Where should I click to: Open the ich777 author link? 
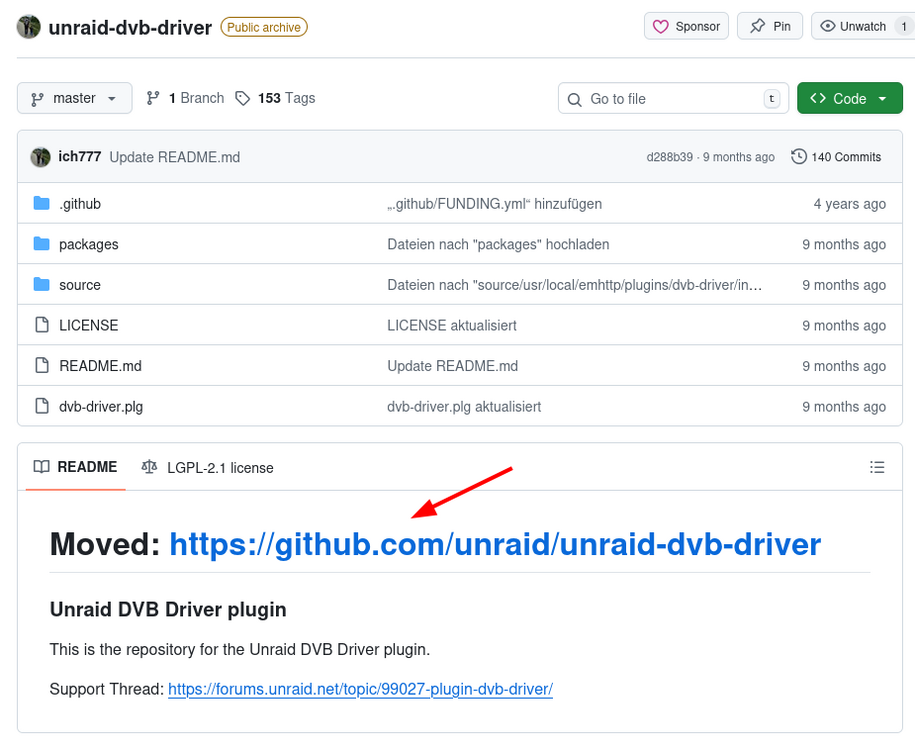tap(80, 156)
